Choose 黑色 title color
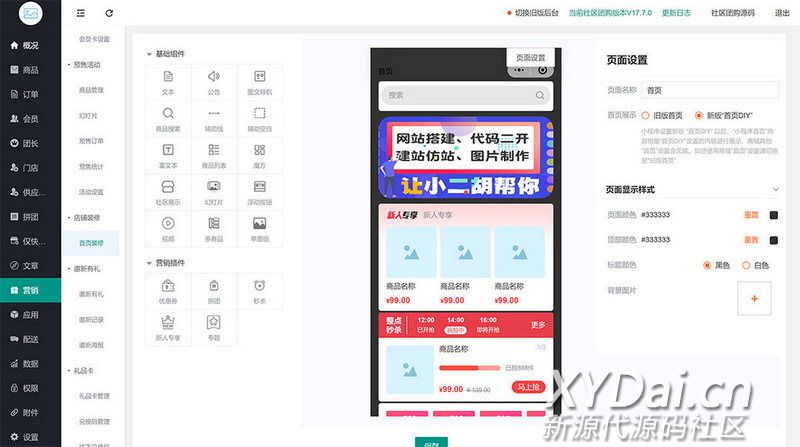Screen dimensions: 800x447 707,265
